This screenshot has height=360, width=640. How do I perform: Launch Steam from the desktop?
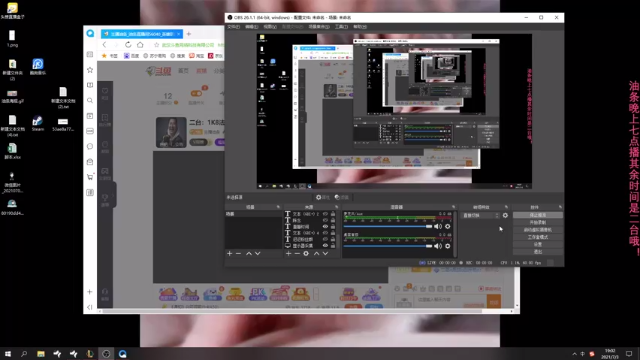pos(38,123)
